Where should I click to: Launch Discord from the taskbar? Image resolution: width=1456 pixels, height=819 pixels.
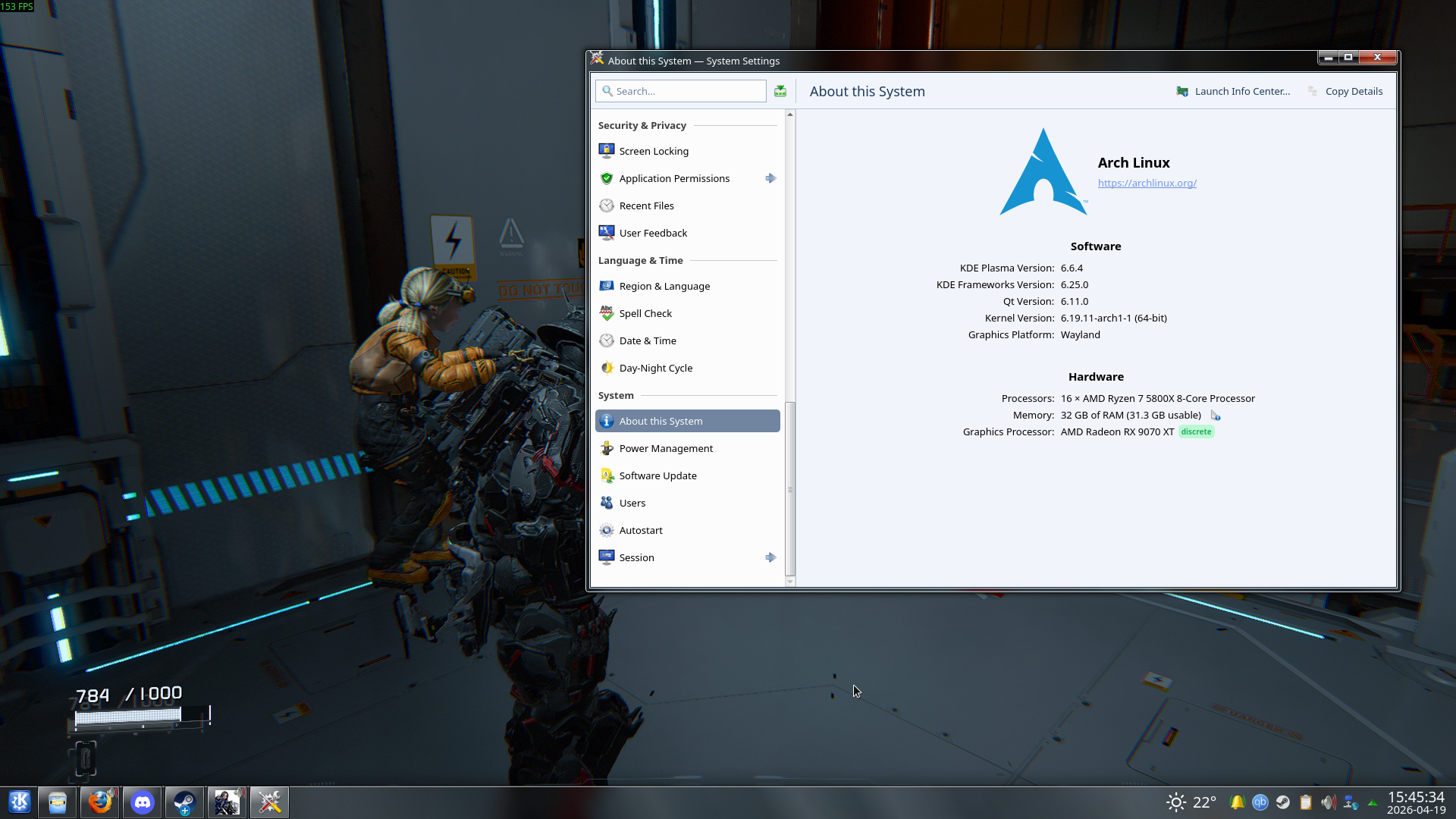click(143, 802)
